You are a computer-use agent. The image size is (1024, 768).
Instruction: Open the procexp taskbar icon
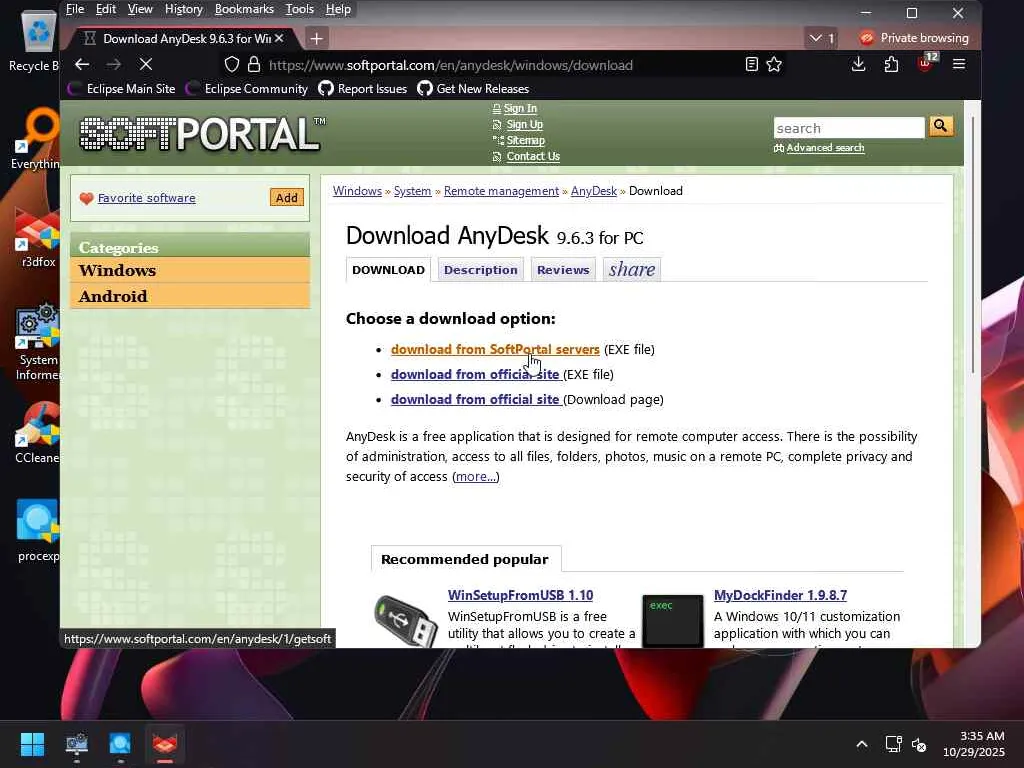(120, 744)
